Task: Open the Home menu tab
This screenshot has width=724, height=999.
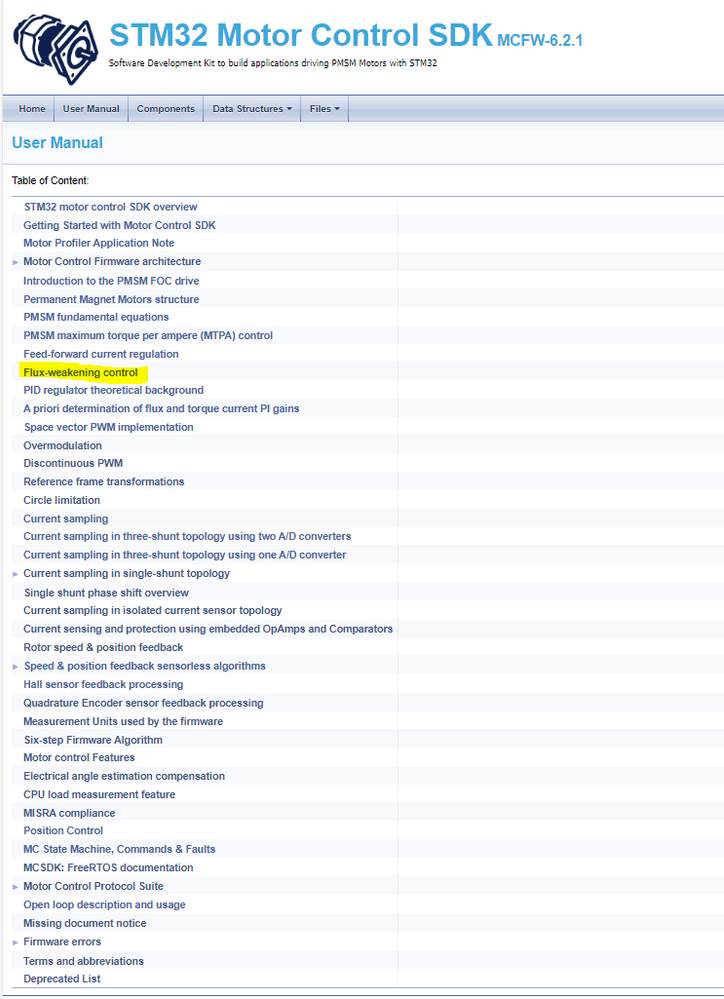Action: [32, 109]
